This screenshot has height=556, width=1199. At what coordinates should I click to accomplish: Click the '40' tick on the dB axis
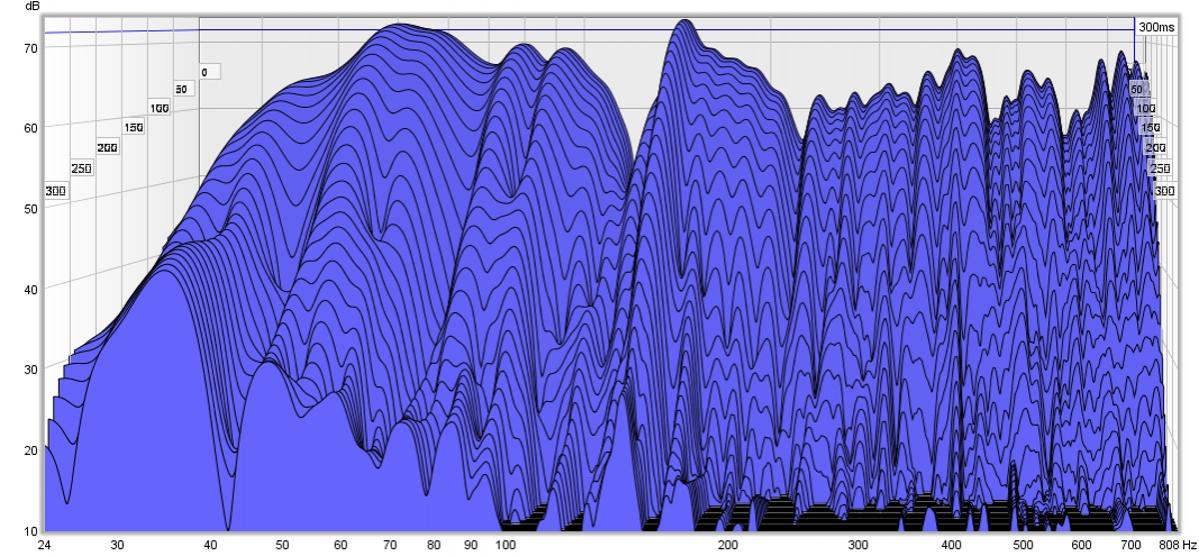pos(31,289)
